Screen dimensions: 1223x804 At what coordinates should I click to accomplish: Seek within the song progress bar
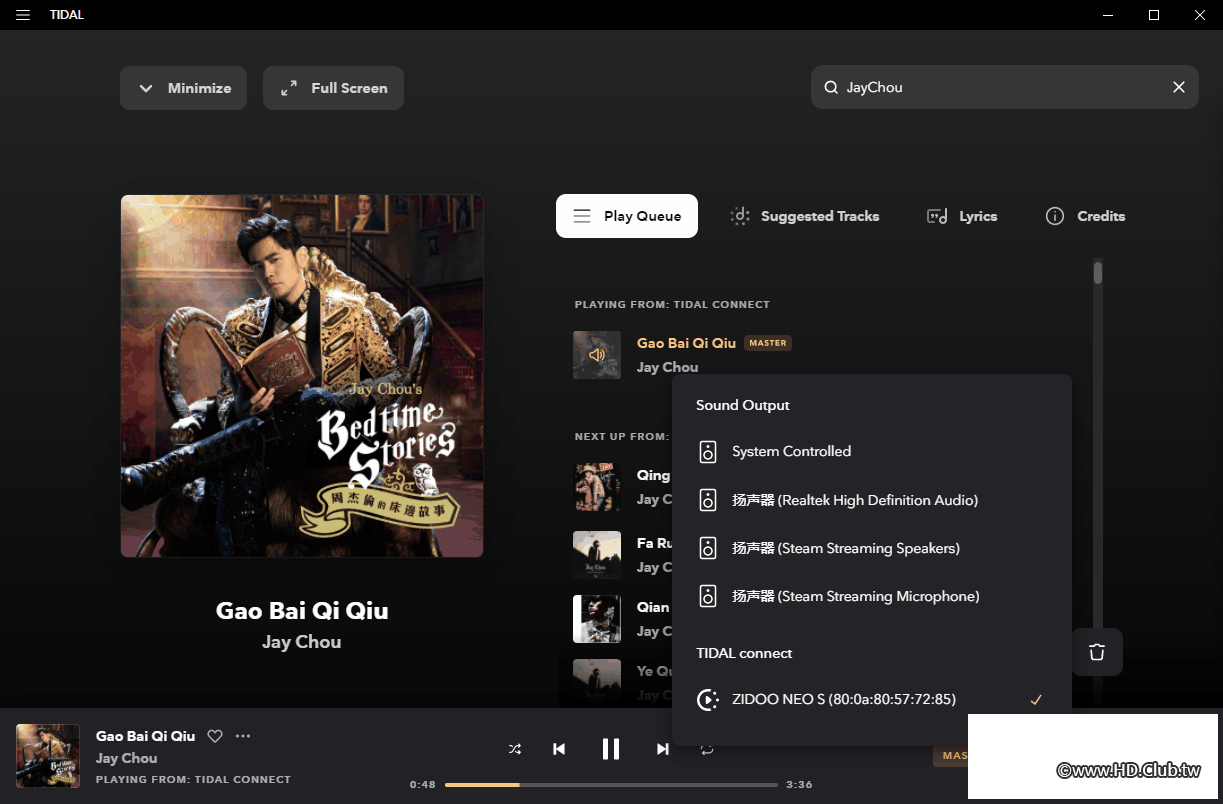pos(611,785)
